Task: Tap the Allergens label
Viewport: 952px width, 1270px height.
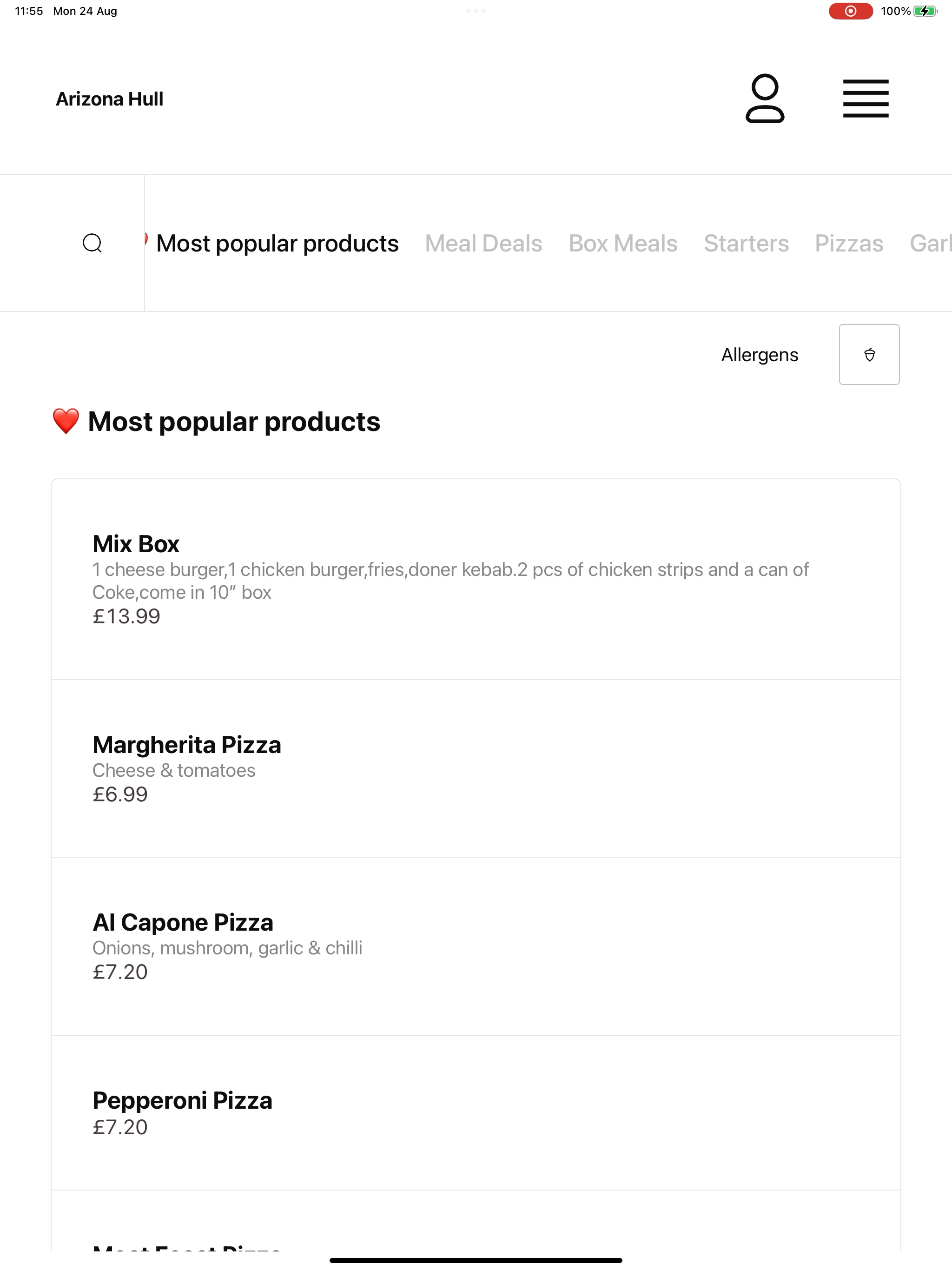Action: [759, 355]
